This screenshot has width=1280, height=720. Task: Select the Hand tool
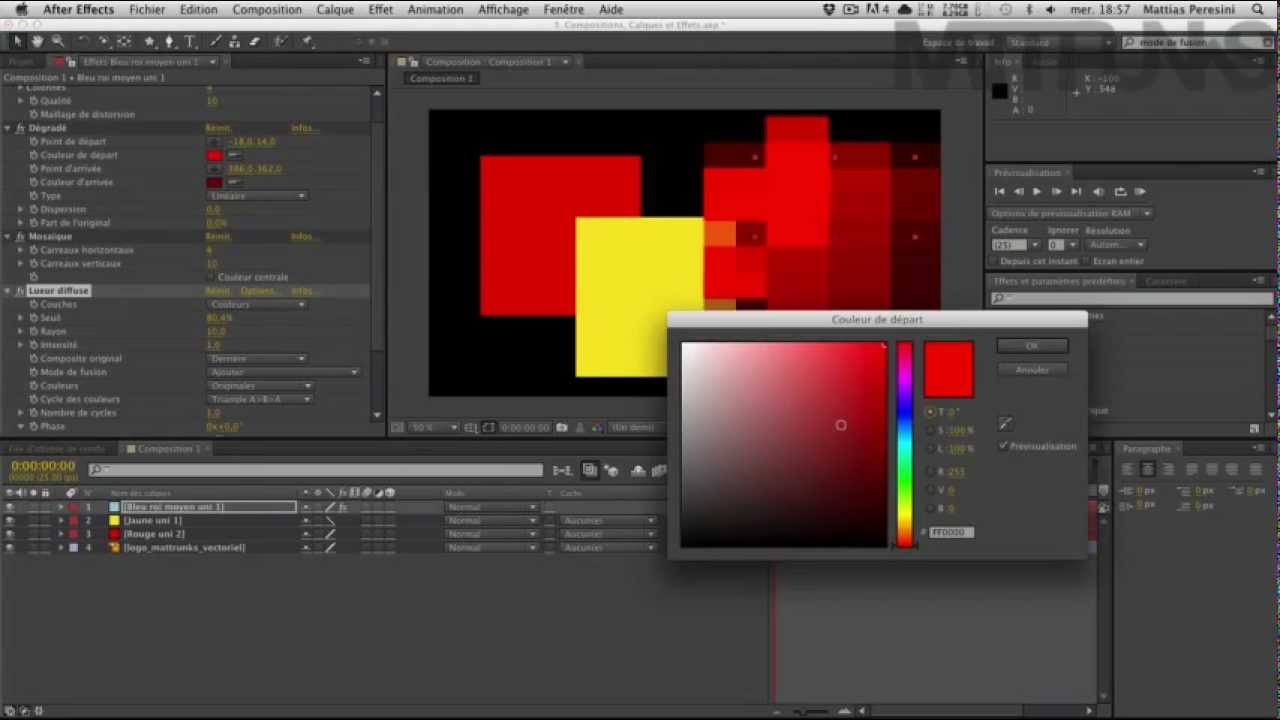(37, 42)
